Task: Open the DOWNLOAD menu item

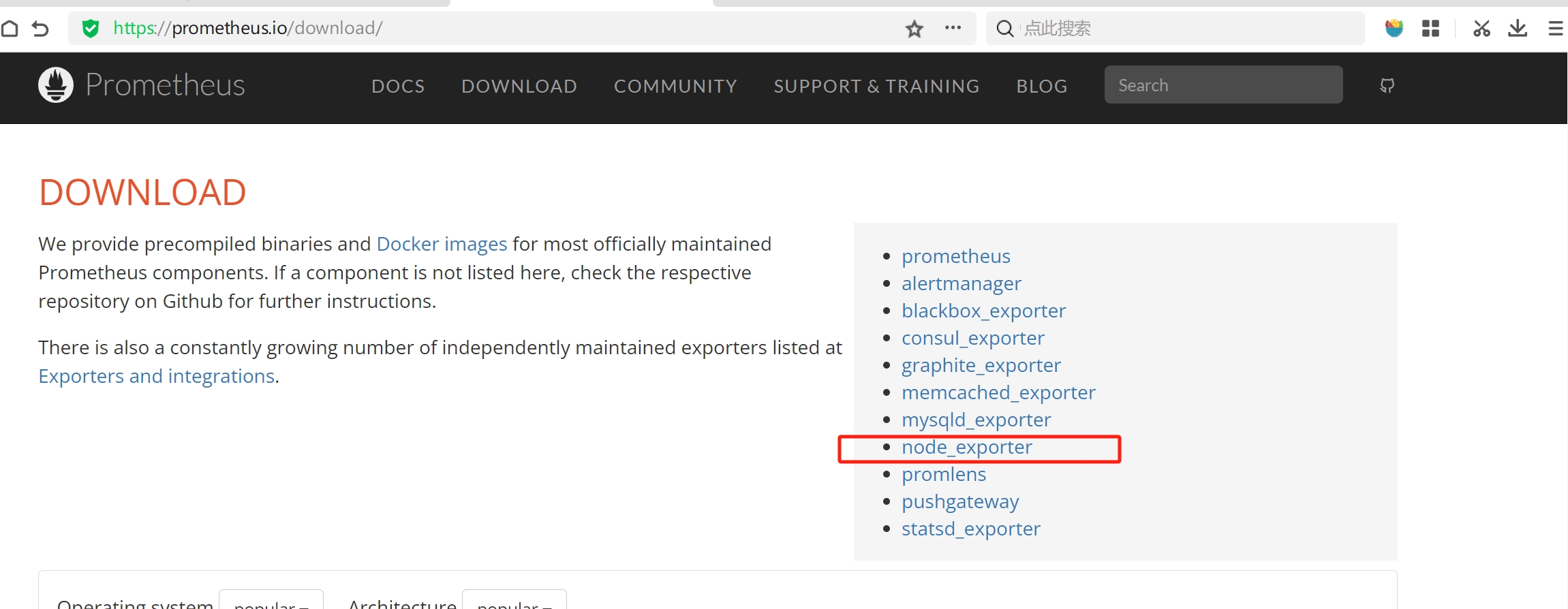Action: [x=519, y=87]
